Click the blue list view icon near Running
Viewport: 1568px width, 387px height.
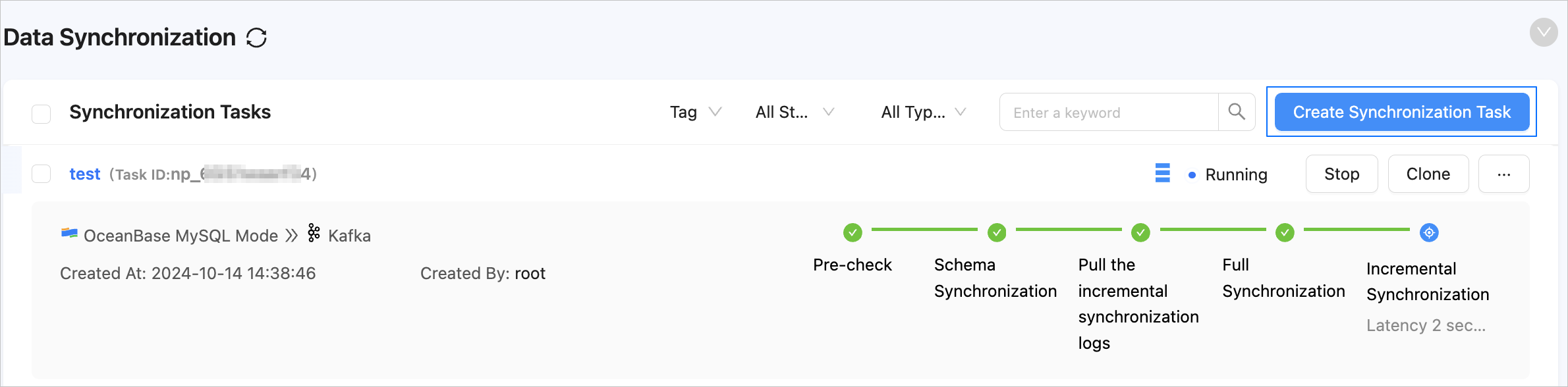(1163, 173)
